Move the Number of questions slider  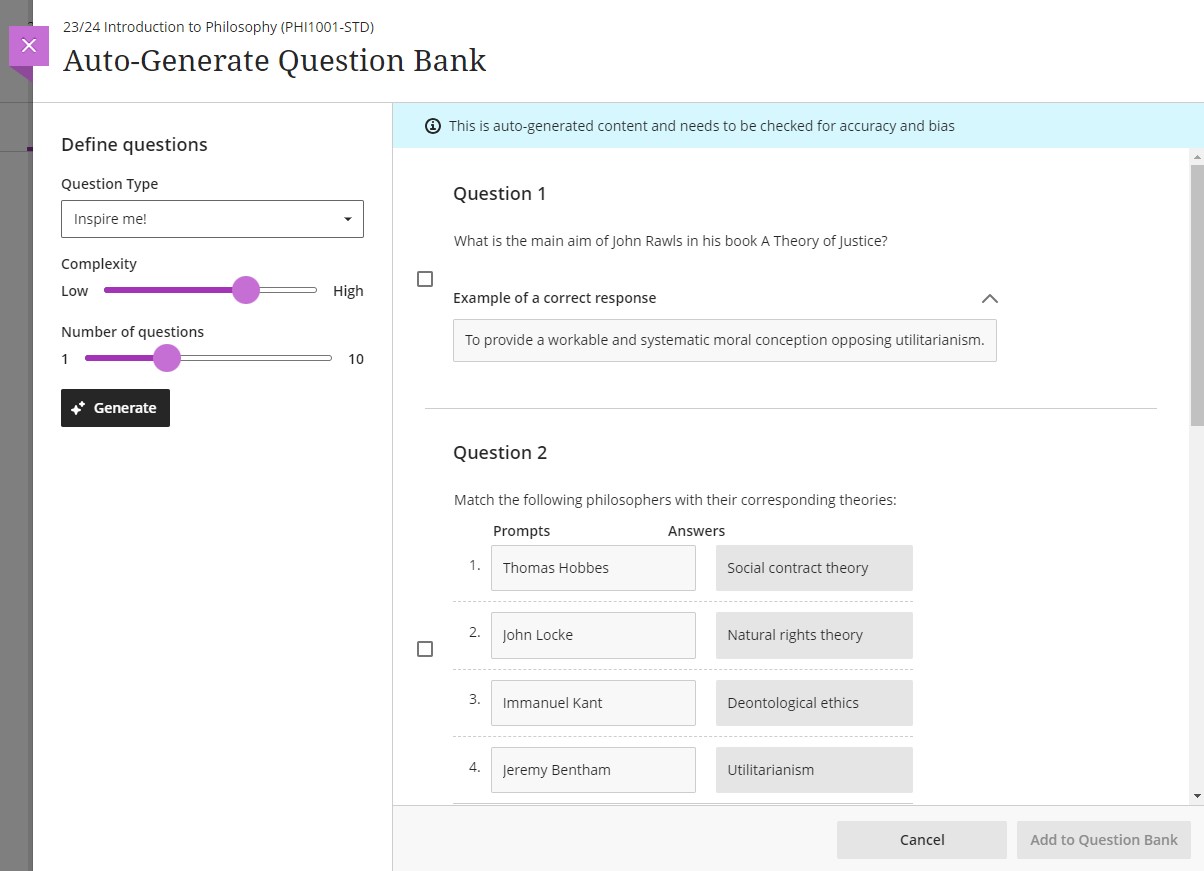click(166, 357)
